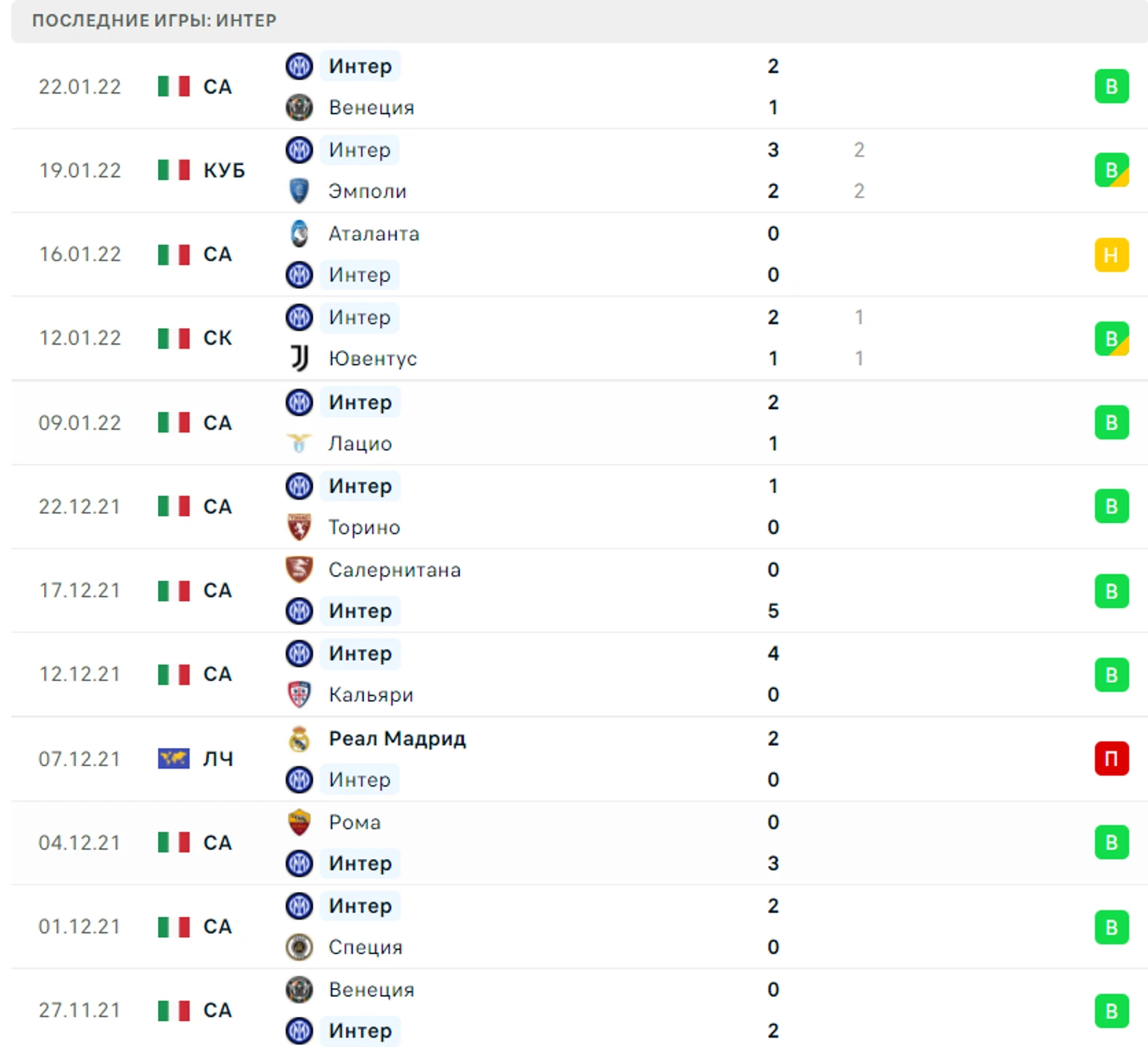The width and height of the screenshot is (1148, 1047).
Task: Click the КУБ competition label
Action: click(224, 171)
